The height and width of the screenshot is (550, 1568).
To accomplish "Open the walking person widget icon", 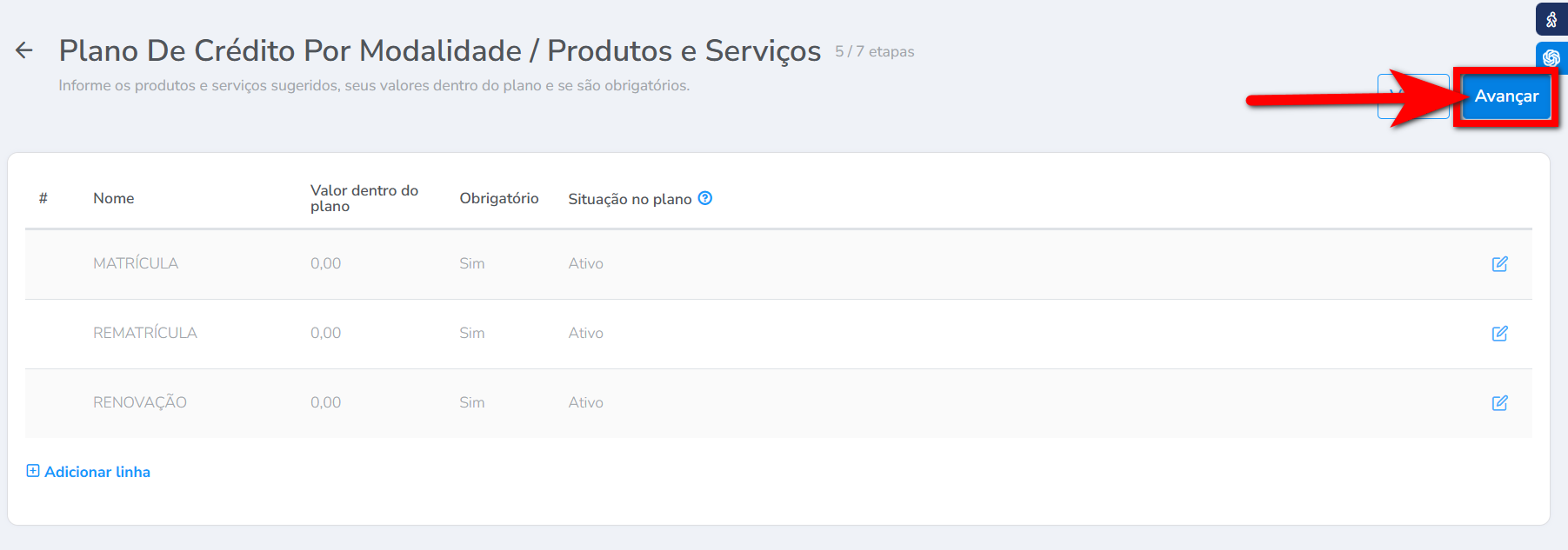I will pyautogui.click(x=1551, y=19).
